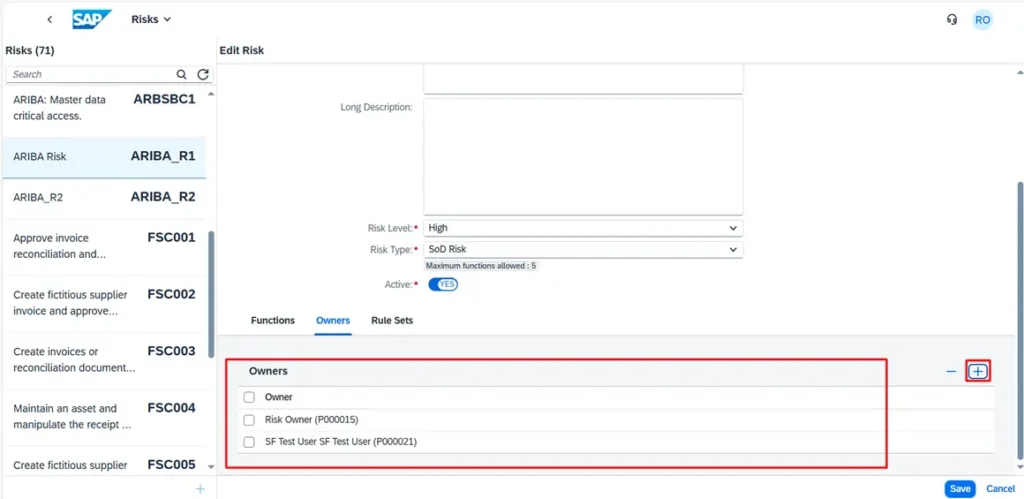Screen dimensions: 1024x499
Task: Select the SF Test User checkbox
Action: pyautogui.click(x=249, y=441)
